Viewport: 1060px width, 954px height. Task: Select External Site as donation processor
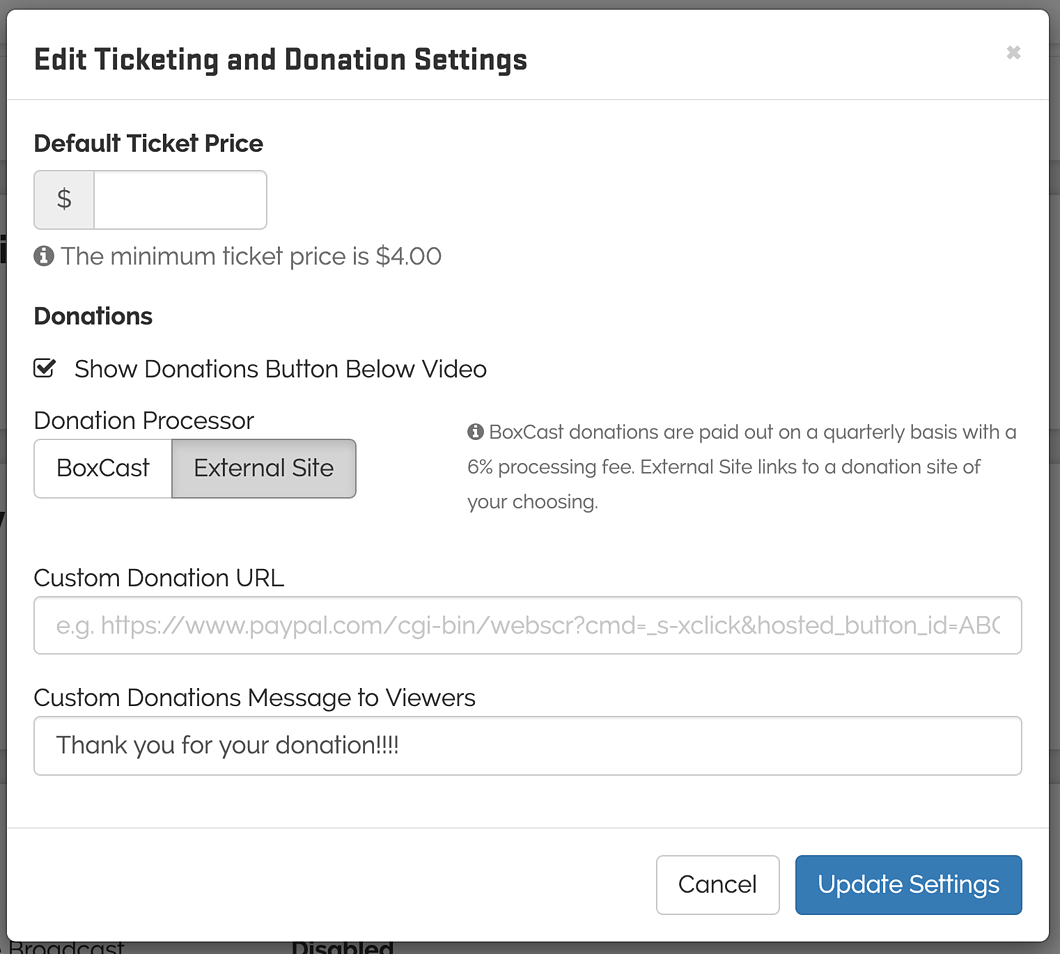(x=263, y=468)
